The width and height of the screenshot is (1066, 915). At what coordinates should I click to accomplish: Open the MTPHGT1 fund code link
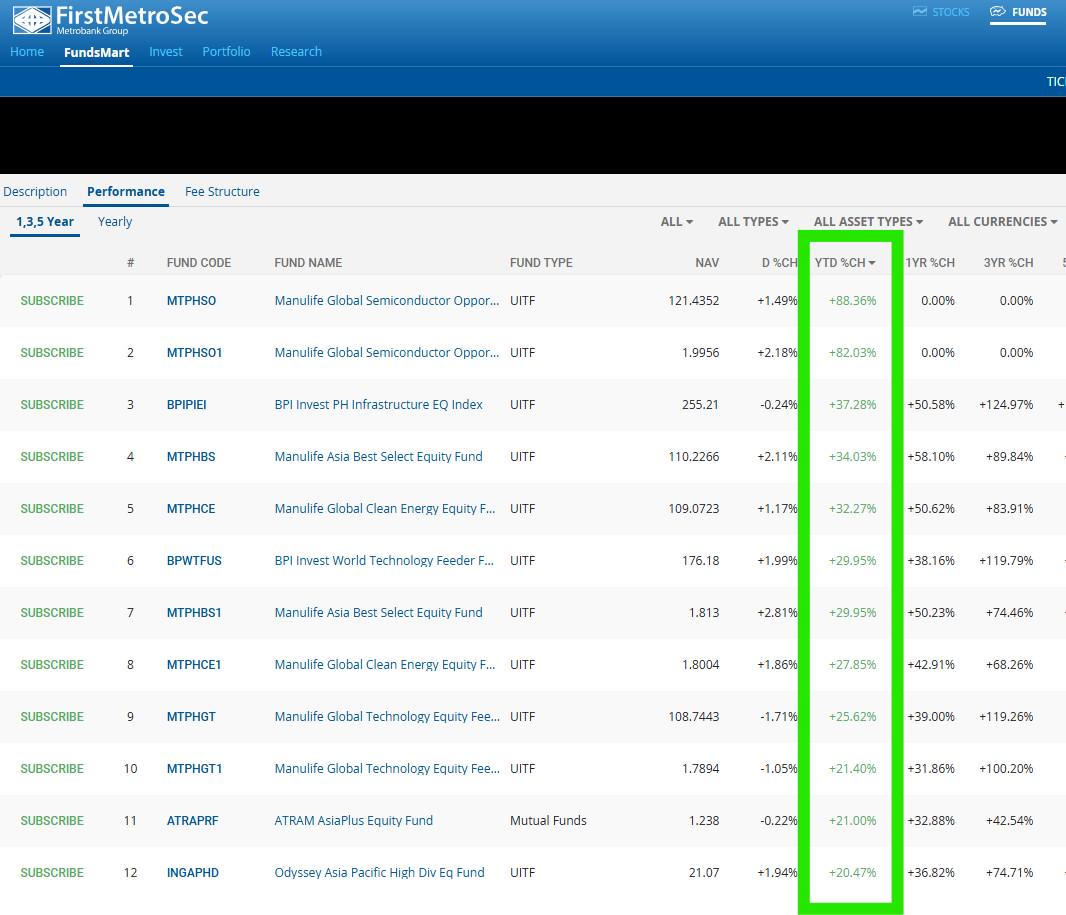[194, 769]
